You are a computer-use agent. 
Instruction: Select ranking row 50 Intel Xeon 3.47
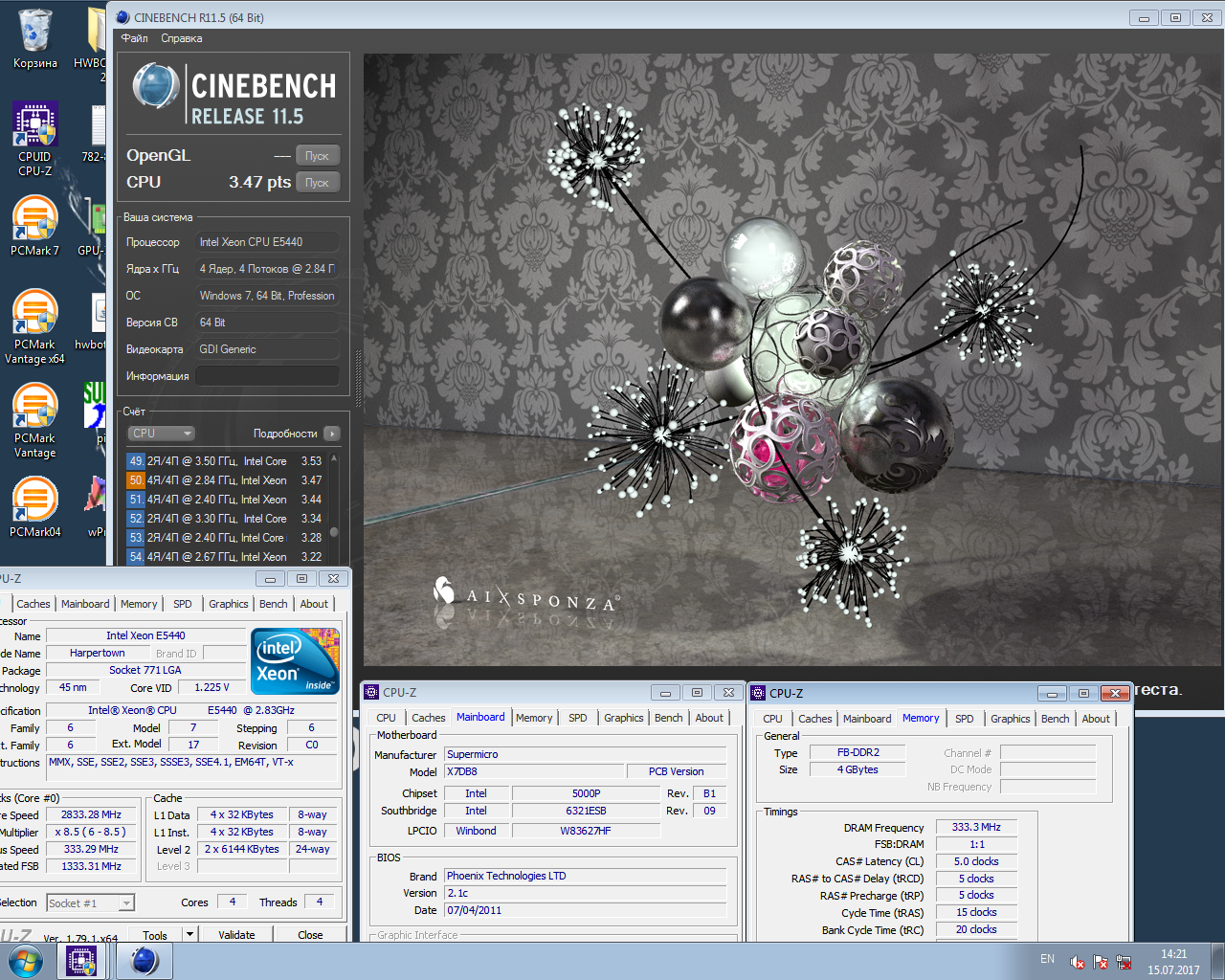click(226, 480)
